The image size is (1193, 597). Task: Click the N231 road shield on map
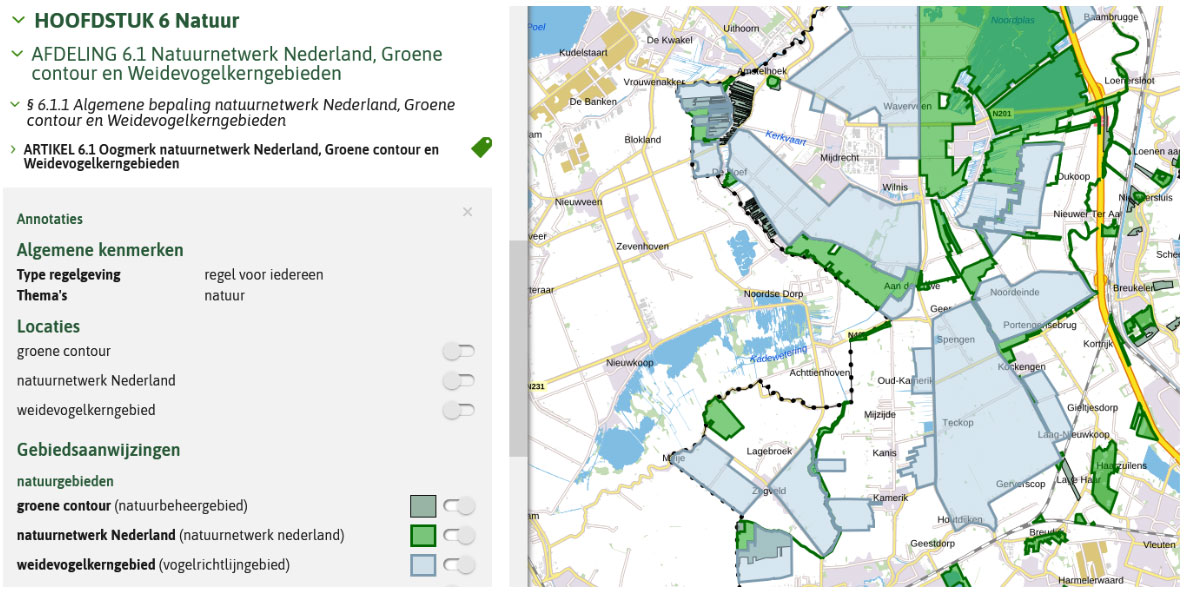[x=537, y=386]
